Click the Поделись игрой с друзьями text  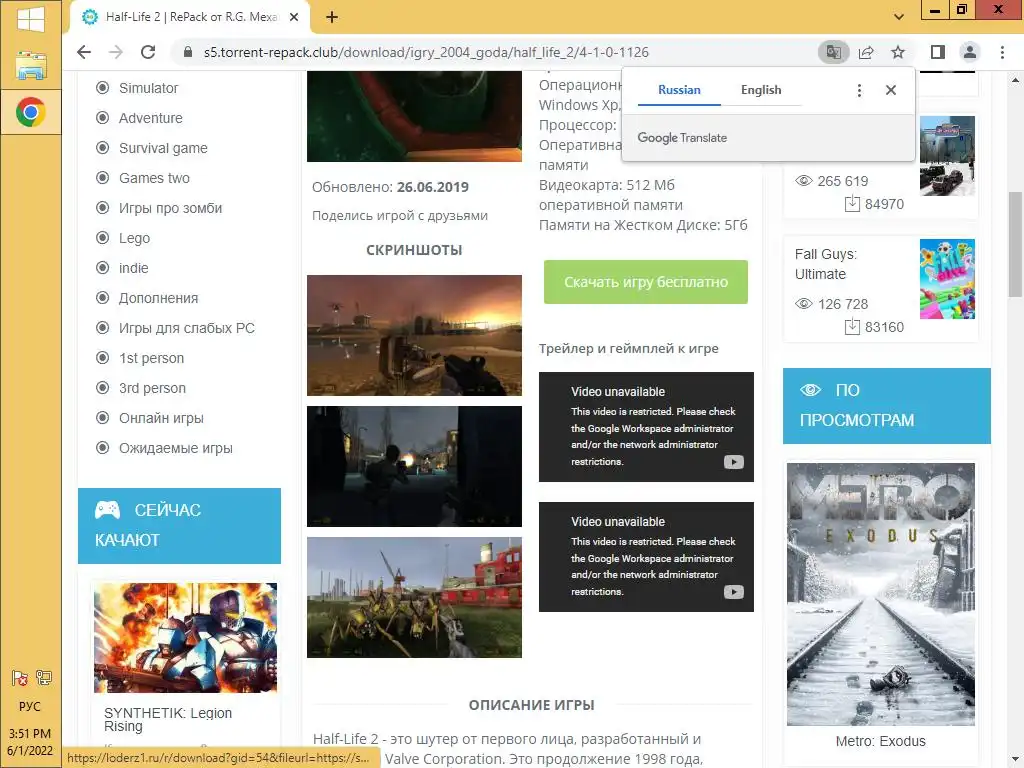[x=400, y=216]
